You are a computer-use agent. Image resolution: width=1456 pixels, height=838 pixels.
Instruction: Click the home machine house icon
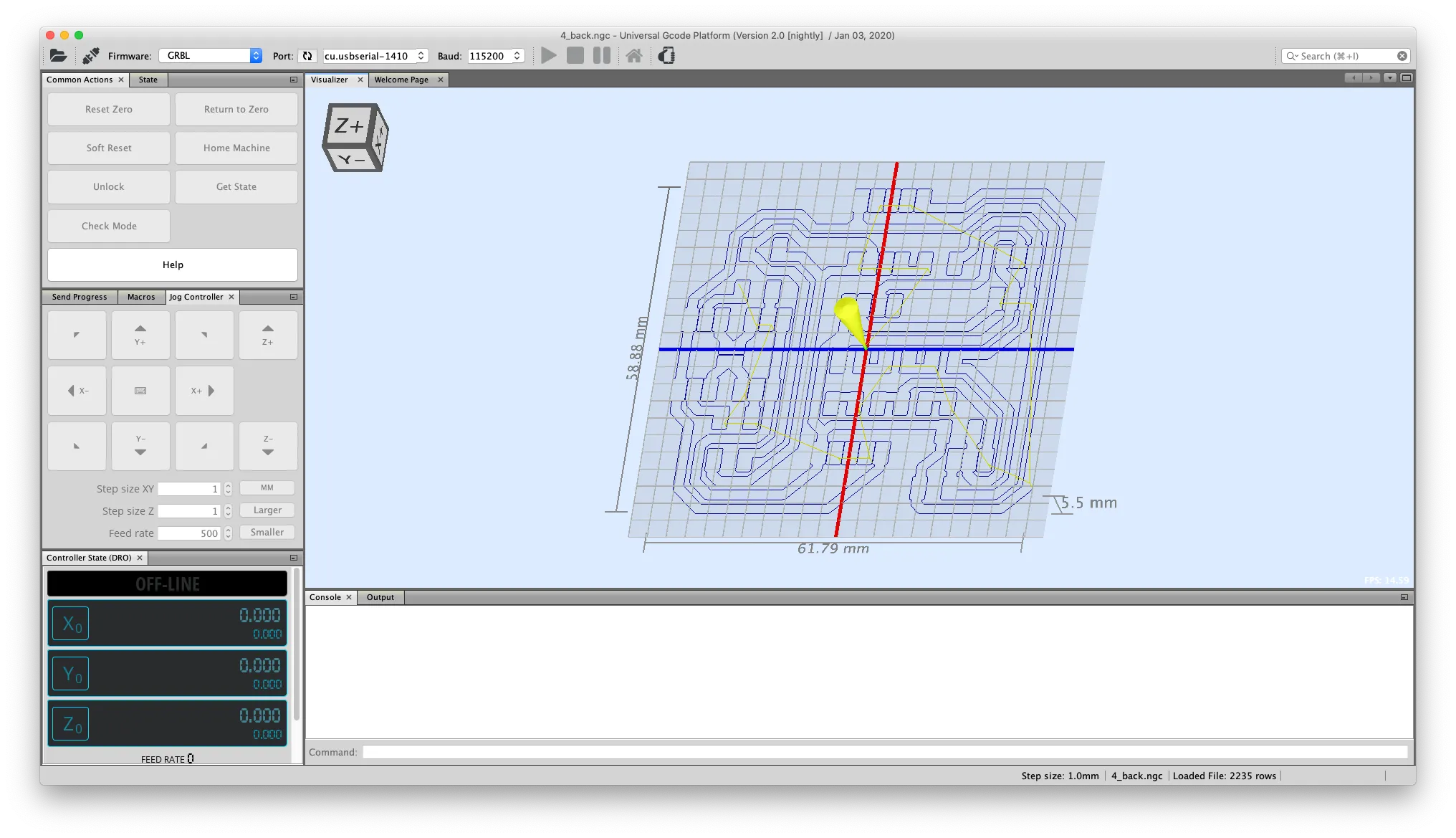(x=633, y=56)
